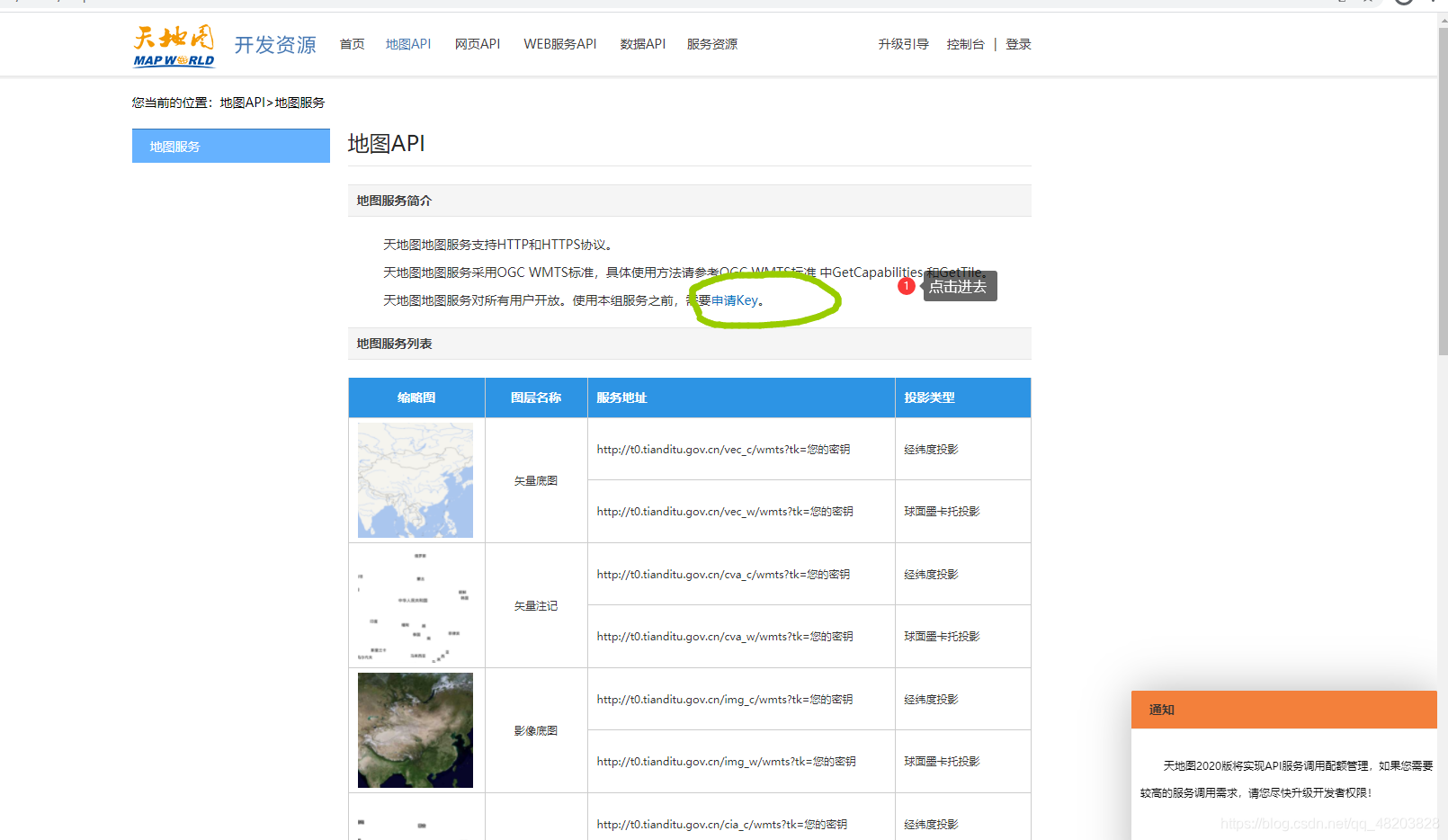This screenshot has width=1448, height=840.
Task: Click the page vertical scrollbar thumb
Action: [1443, 191]
